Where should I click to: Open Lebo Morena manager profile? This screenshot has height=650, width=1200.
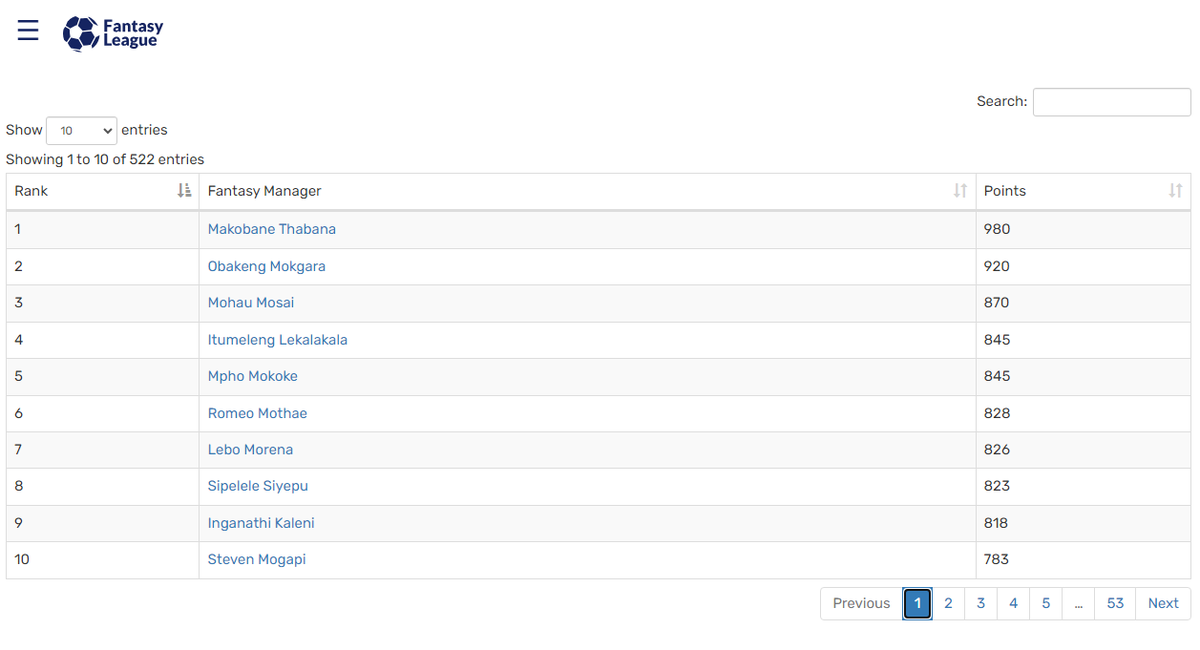(251, 450)
